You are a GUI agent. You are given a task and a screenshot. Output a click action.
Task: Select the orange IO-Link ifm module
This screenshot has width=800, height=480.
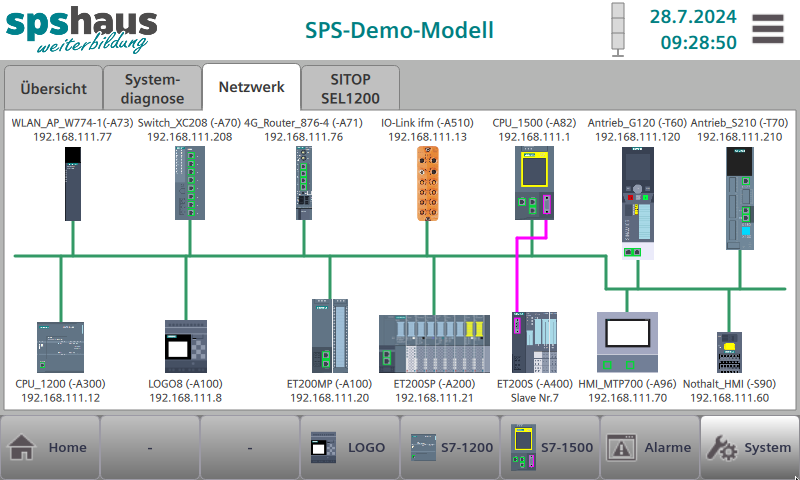click(428, 184)
